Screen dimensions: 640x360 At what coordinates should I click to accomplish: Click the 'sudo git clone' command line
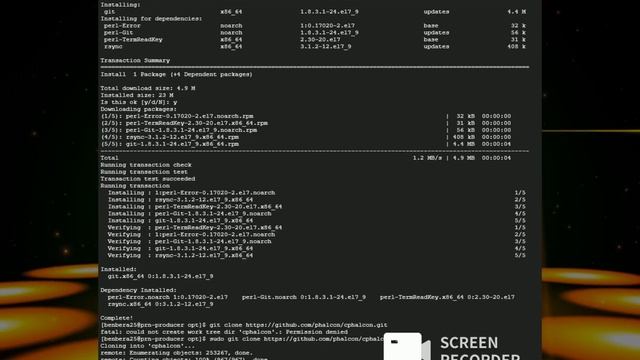point(242,339)
